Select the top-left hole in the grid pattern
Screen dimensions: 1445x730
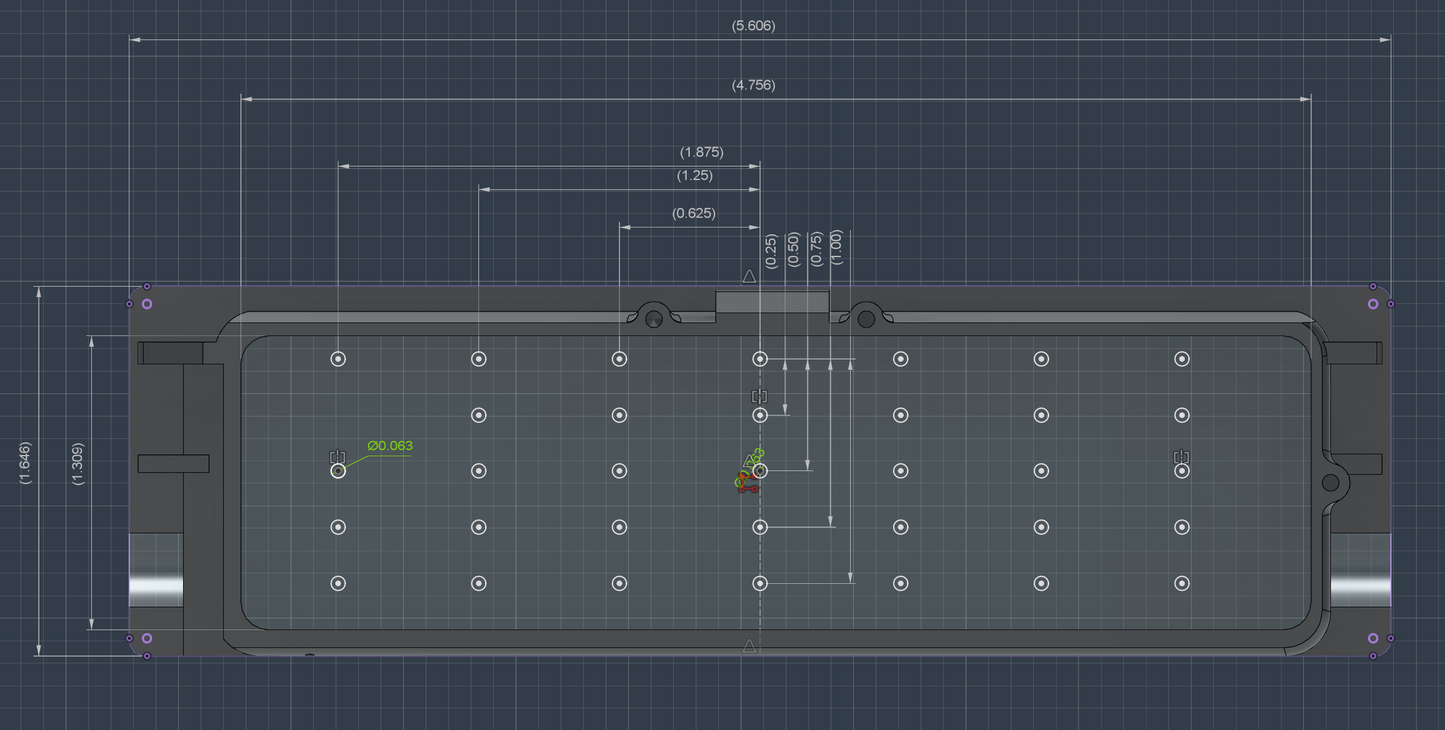(338, 359)
